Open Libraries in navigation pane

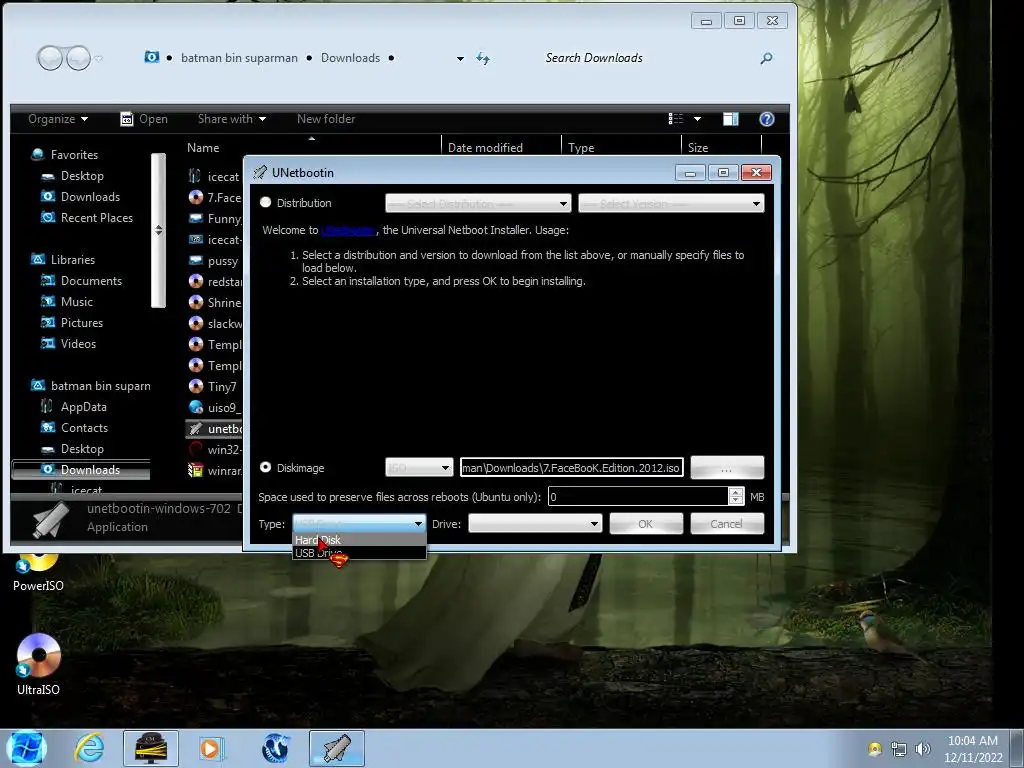tap(72, 260)
